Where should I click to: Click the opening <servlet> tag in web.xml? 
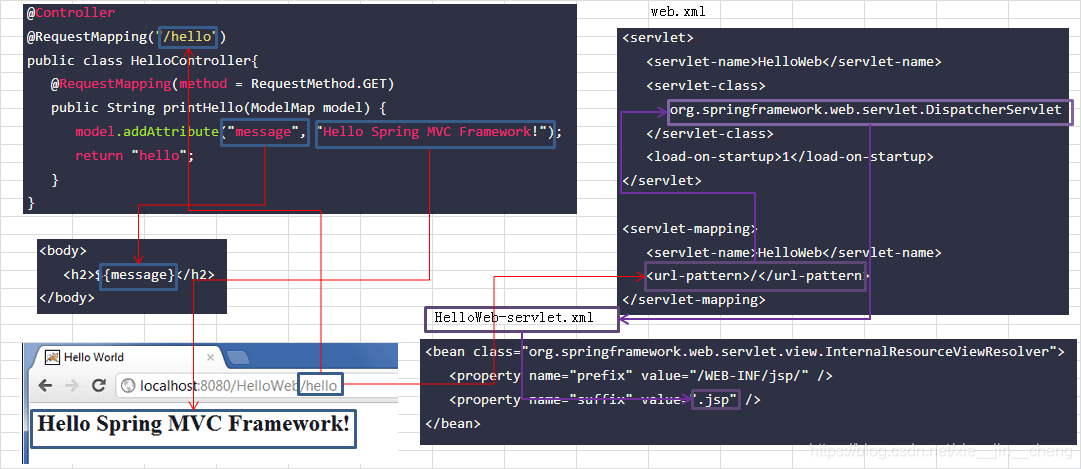[x=658, y=38]
